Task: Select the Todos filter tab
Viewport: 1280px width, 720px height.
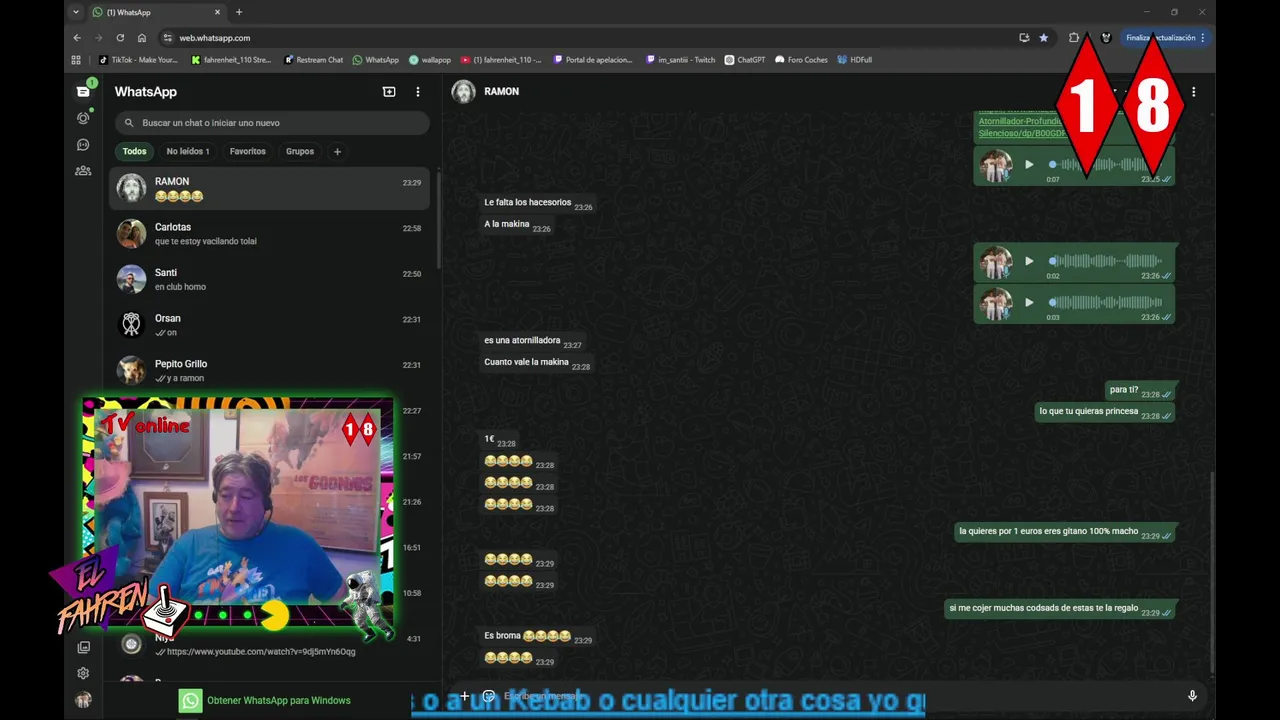Action: [134, 152]
